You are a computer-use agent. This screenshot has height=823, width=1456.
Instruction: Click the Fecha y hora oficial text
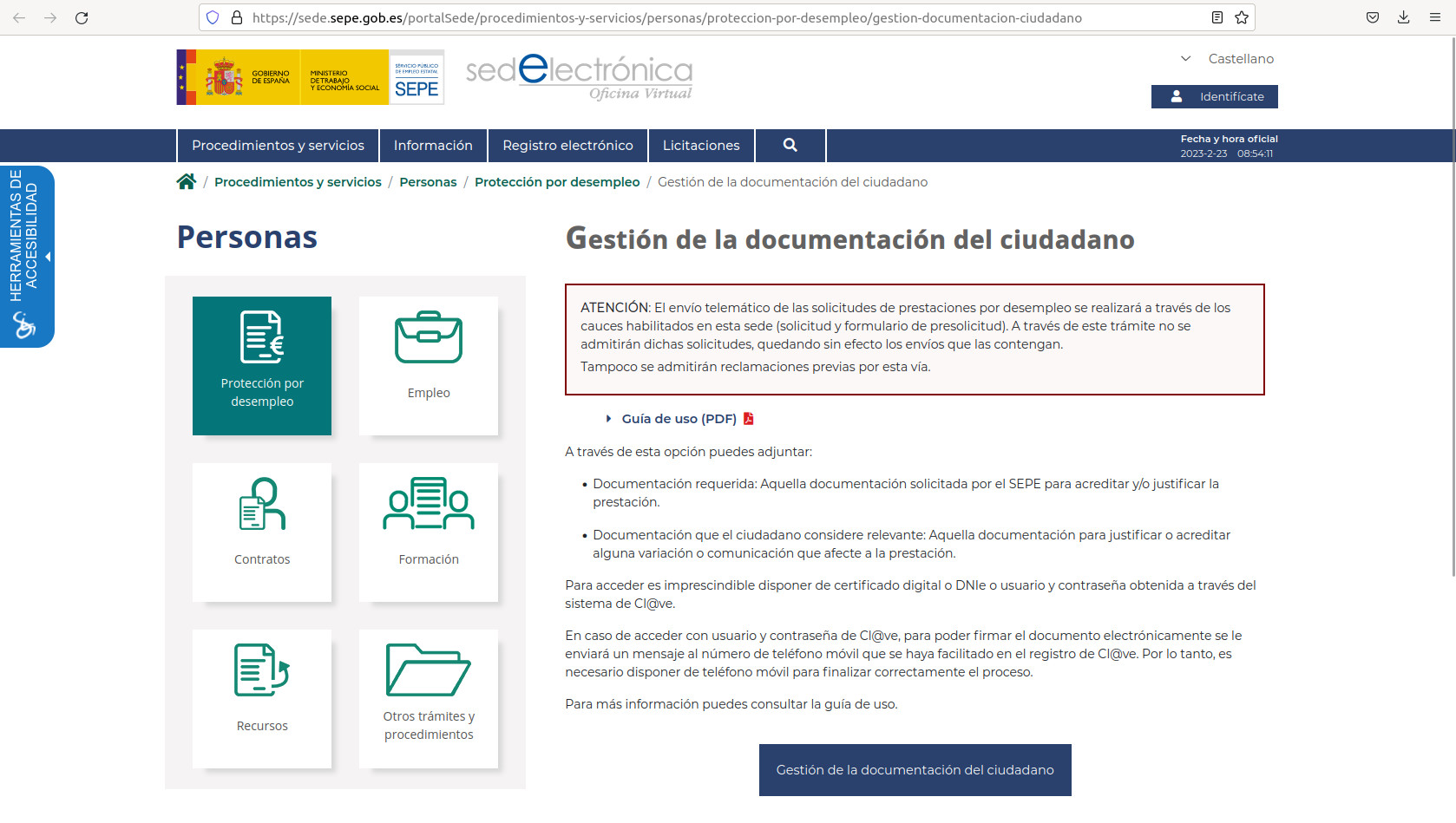1229,139
